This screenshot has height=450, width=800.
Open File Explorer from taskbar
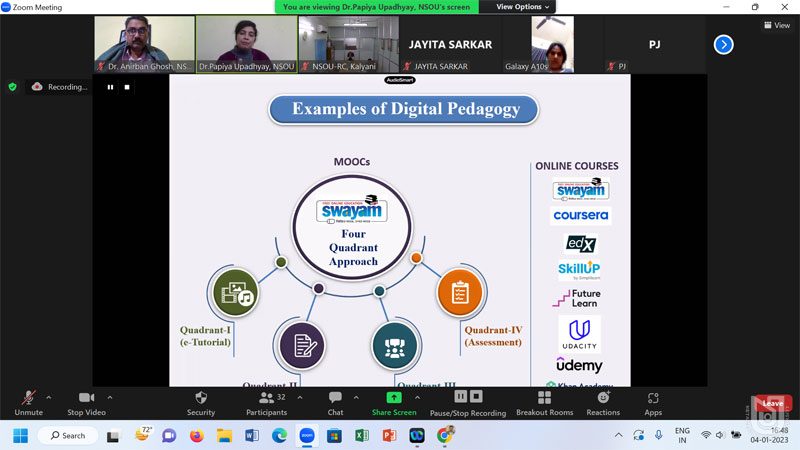point(224,436)
